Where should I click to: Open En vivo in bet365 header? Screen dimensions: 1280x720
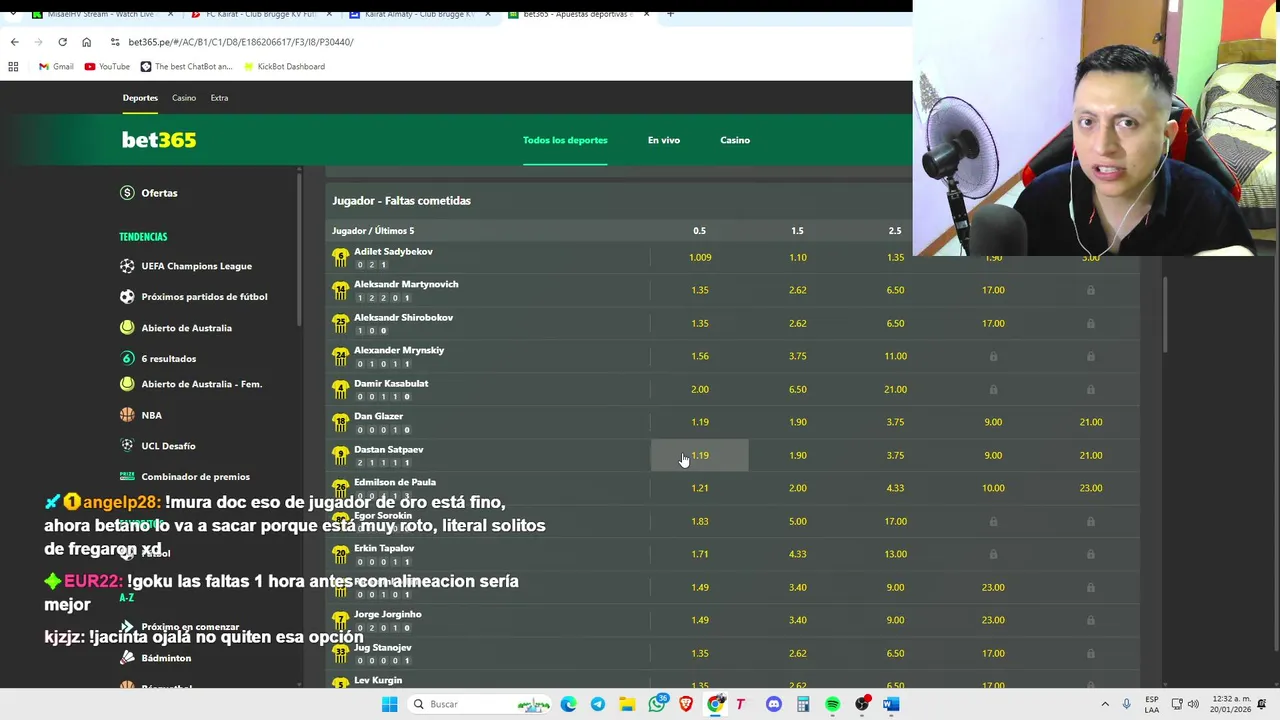[664, 140]
